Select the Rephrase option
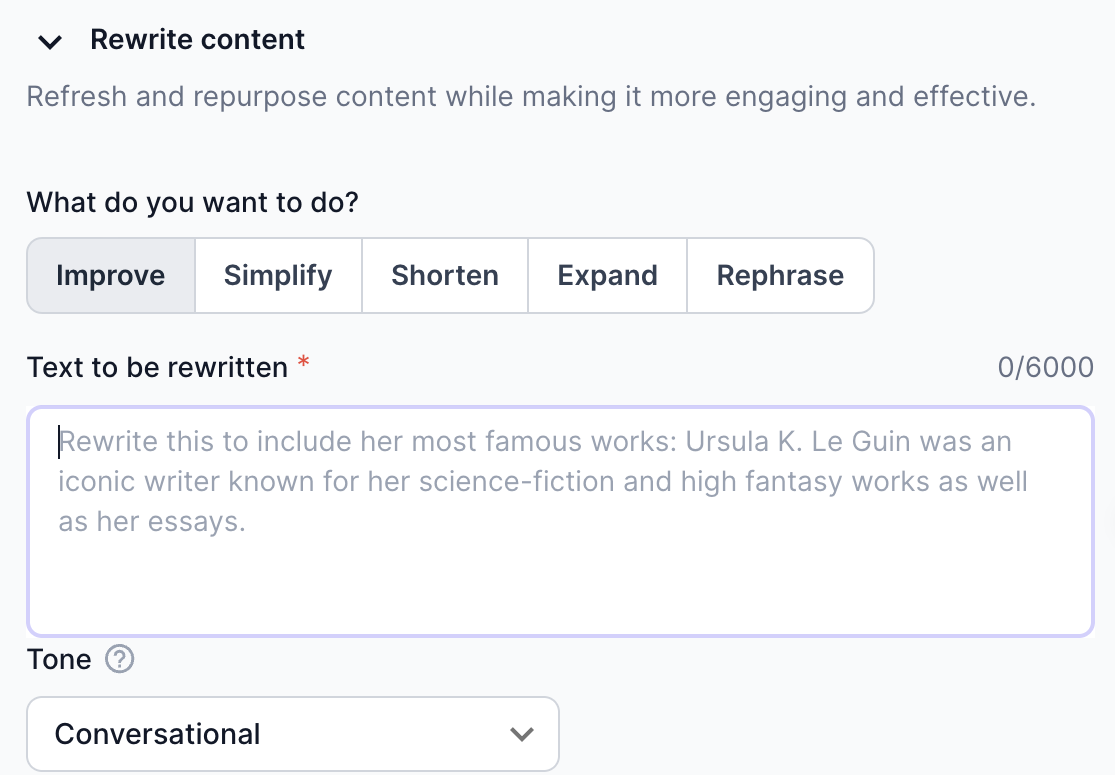The height and width of the screenshot is (775, 1115). point(780,275)
